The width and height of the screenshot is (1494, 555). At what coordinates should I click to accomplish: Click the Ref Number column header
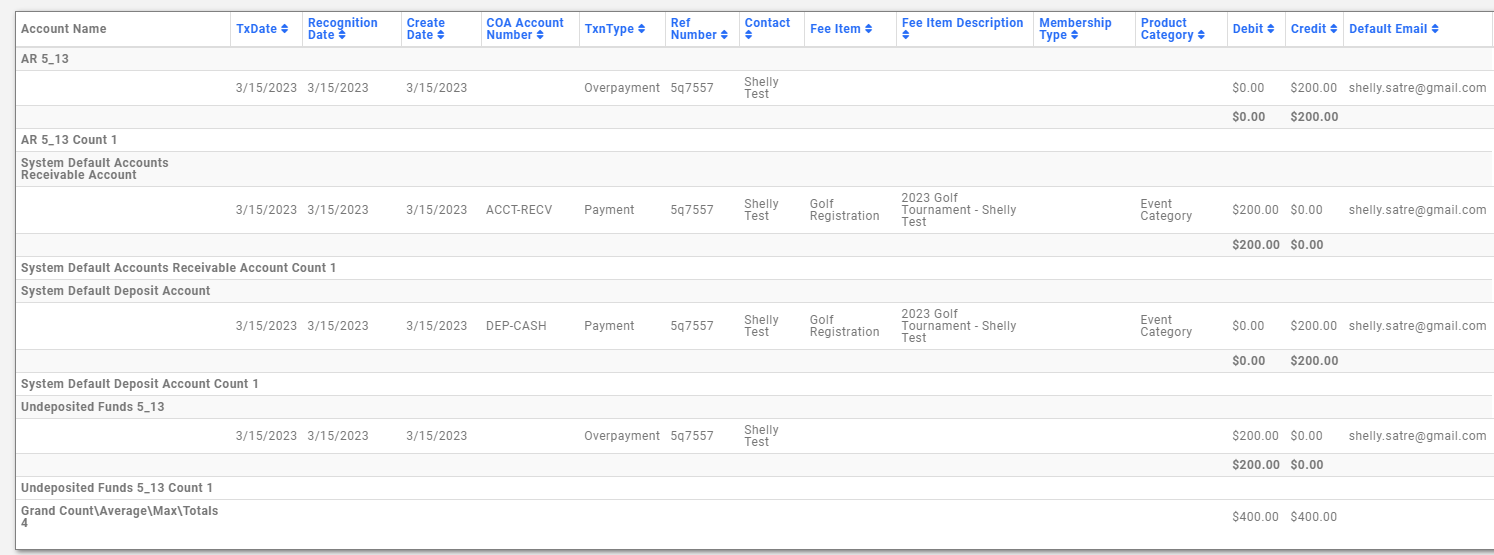[x=694, y=29]
